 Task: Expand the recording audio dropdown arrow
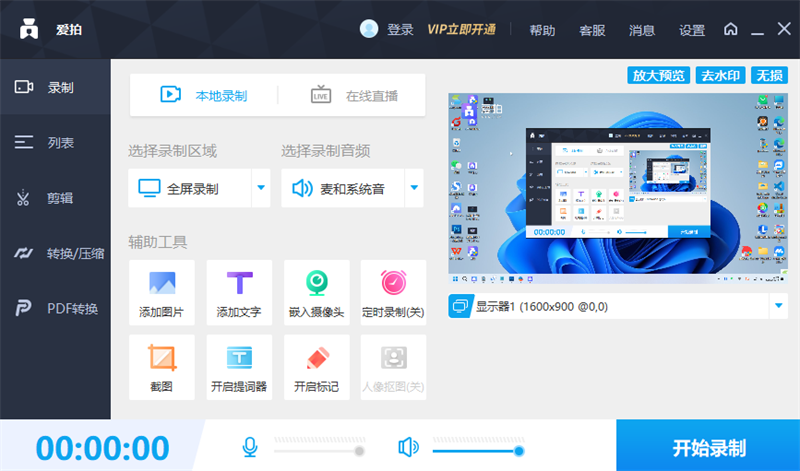pyautogui.click(x=414, y=188)
